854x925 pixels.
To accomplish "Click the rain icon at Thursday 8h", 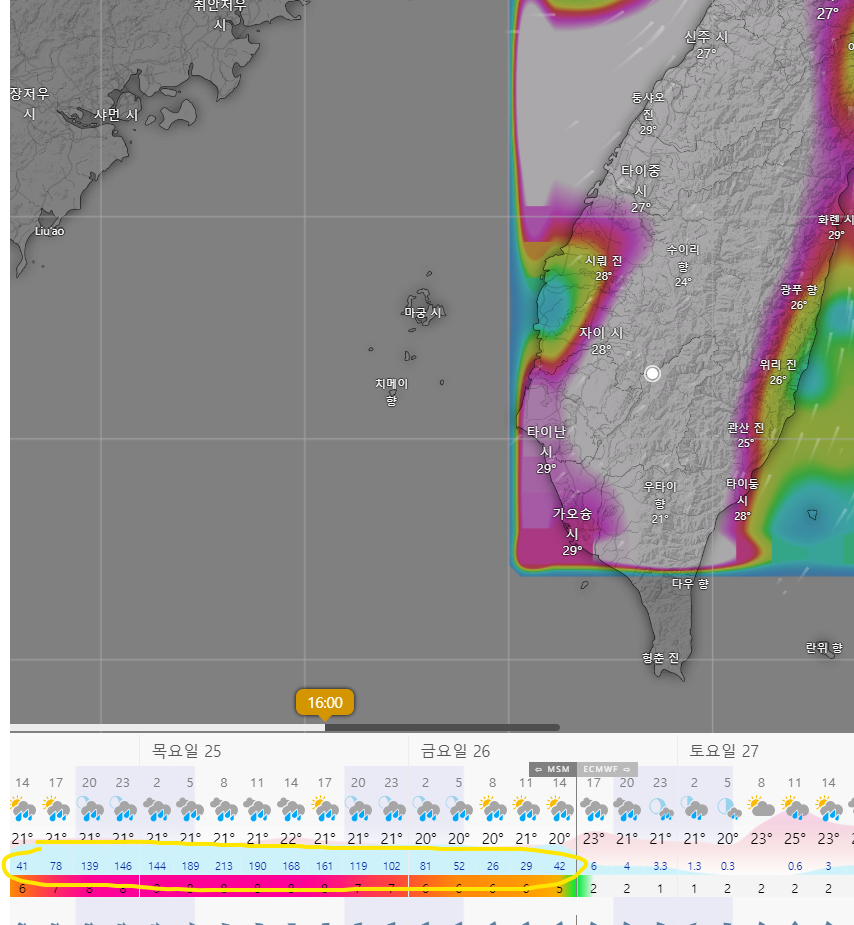I will pyautogui.click(x=224, y=809).
